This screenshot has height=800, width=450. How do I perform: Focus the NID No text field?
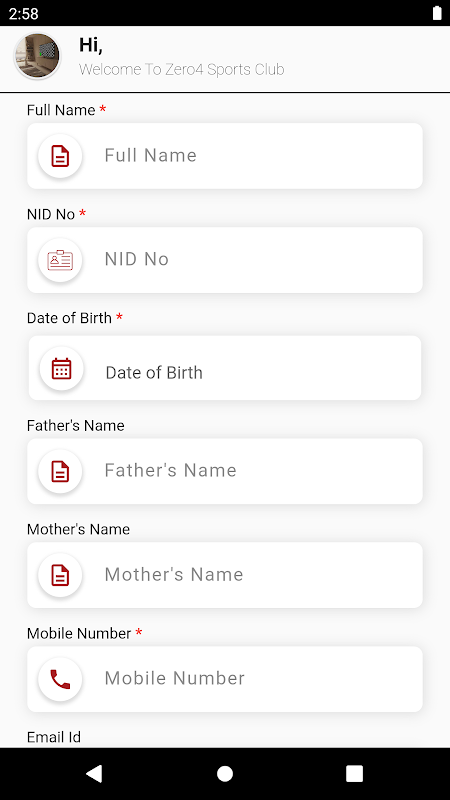pos(224,260)
